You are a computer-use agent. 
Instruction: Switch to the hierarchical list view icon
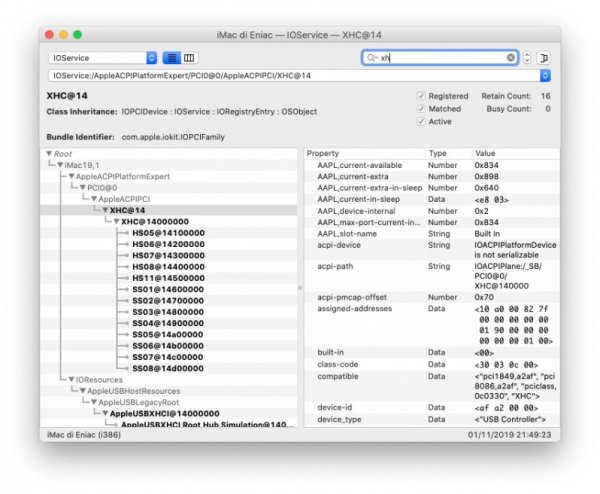pyautogui.click(x=171, y=58)
